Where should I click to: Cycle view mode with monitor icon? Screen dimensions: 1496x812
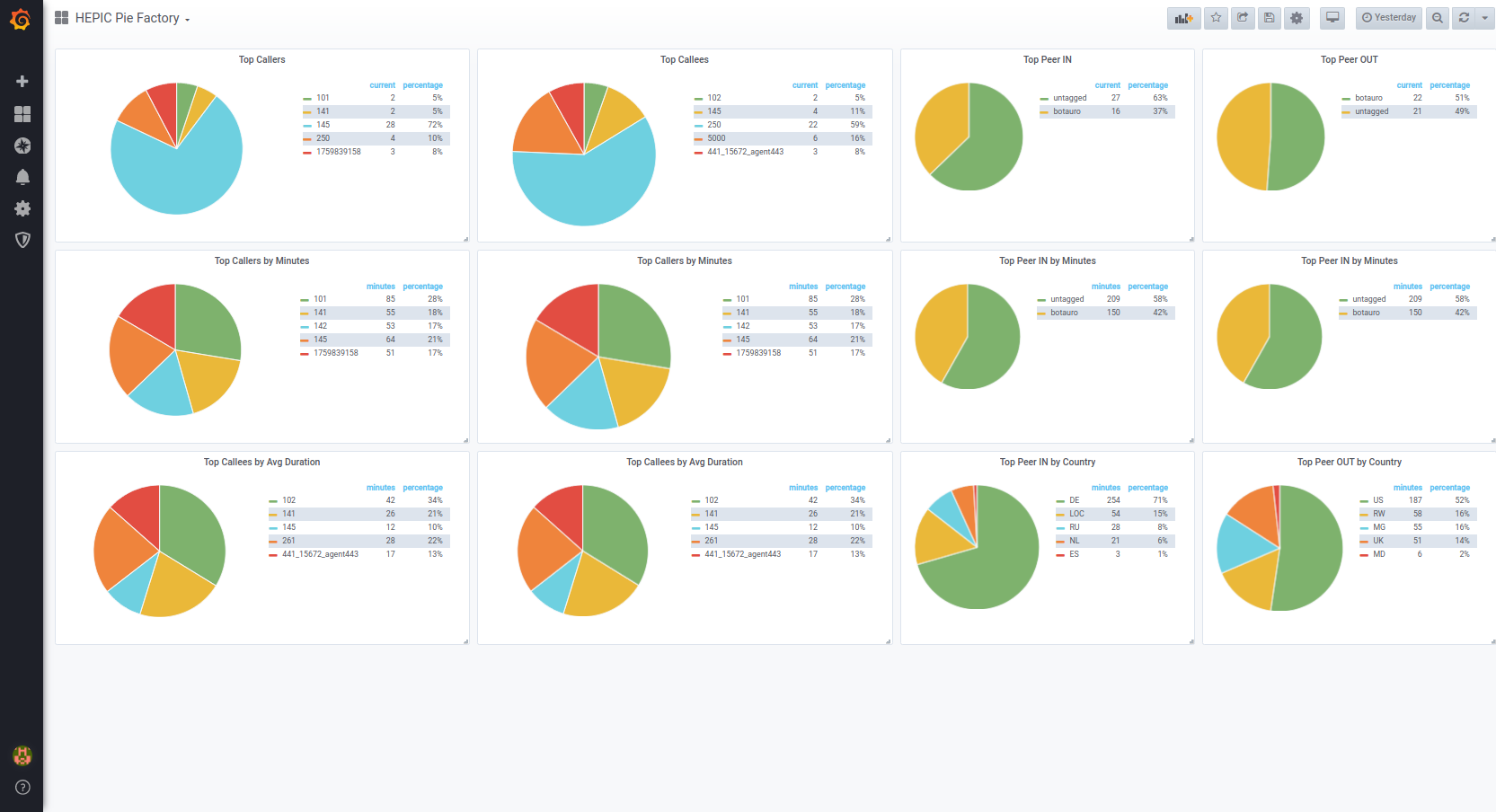(x=1332, y=18)
